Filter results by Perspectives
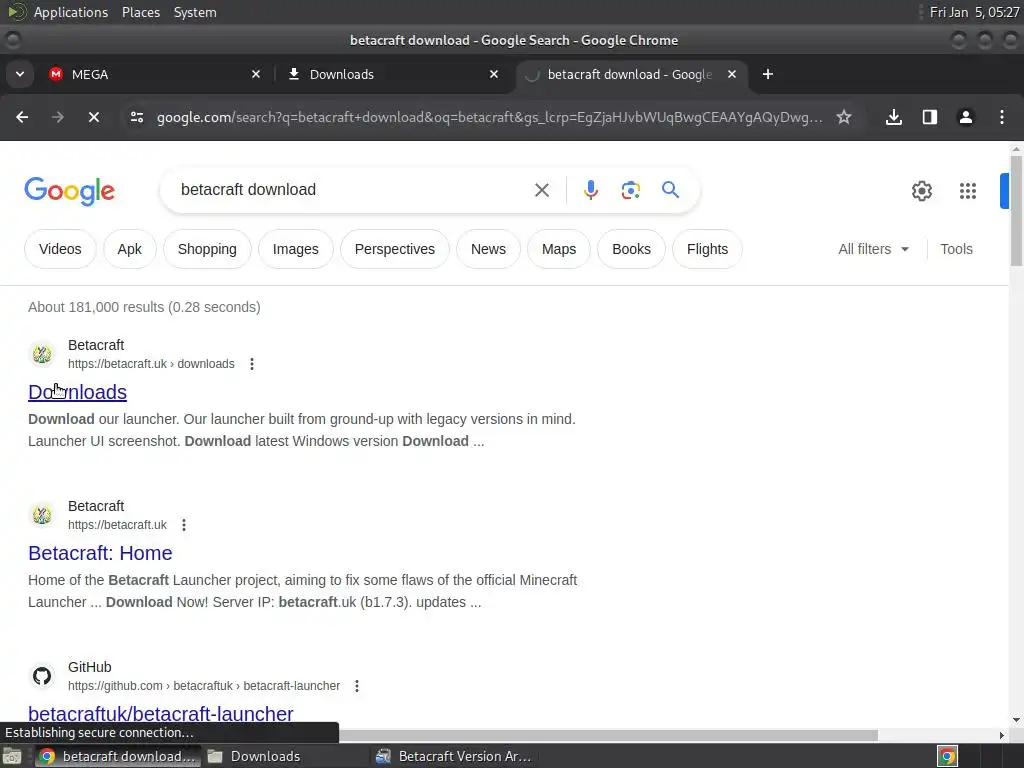Viewport: 1024px width, 768px height. (x=394, y=249)
